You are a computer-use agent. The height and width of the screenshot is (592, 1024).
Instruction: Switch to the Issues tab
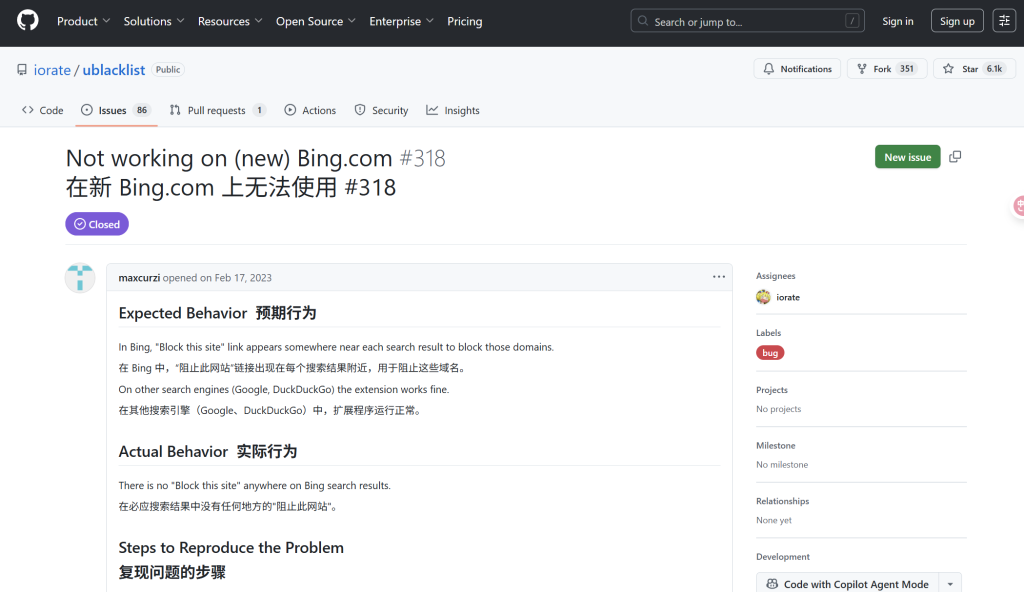click(x=116, y=110)
